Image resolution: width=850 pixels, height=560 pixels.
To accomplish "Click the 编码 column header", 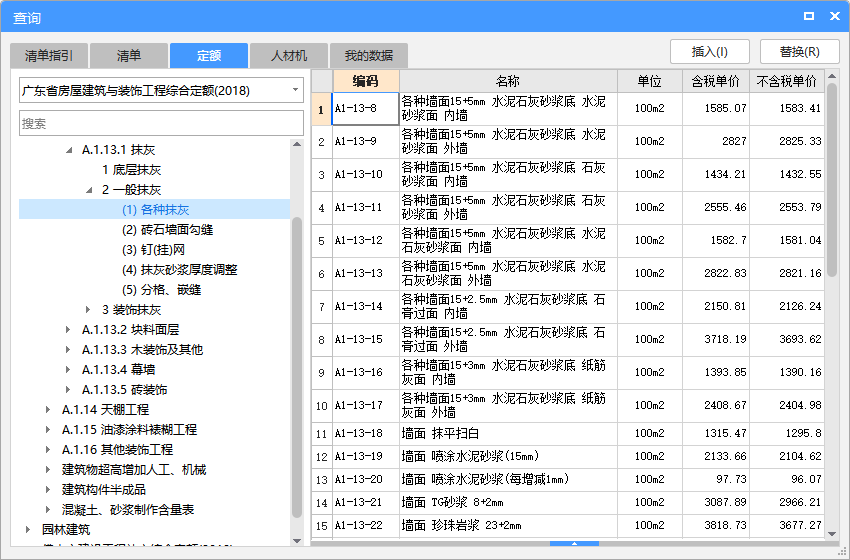I will [366, 81].
